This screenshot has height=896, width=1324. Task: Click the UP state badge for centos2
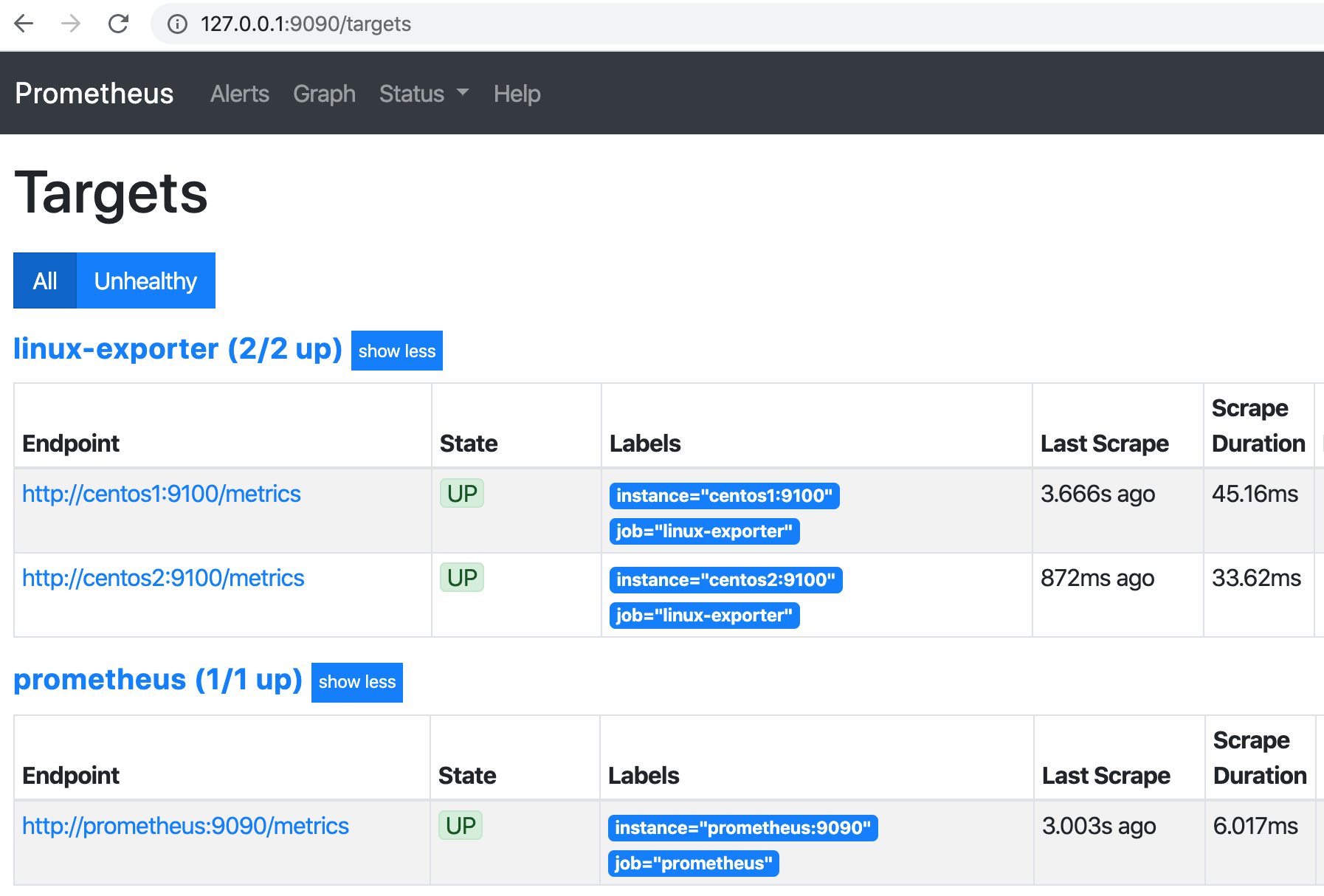coord(462,578)
